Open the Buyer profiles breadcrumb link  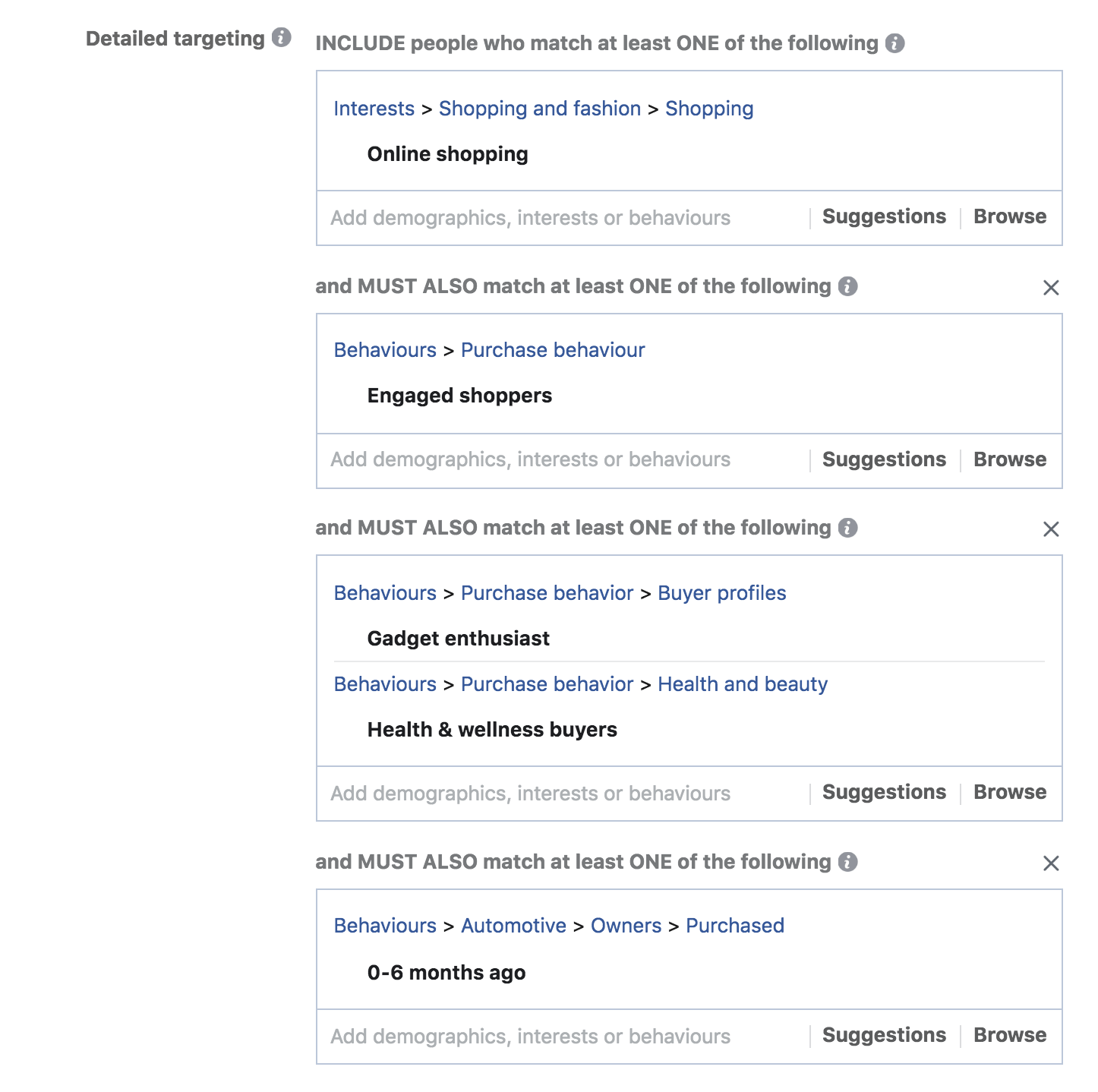(722, 593)
